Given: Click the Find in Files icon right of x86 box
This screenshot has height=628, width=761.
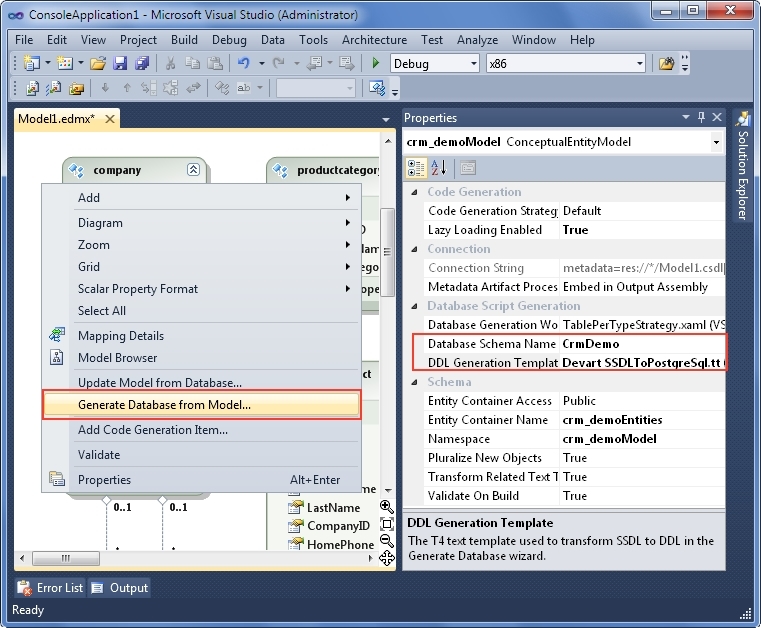Looking at the screenshot, I should point(667,63).
